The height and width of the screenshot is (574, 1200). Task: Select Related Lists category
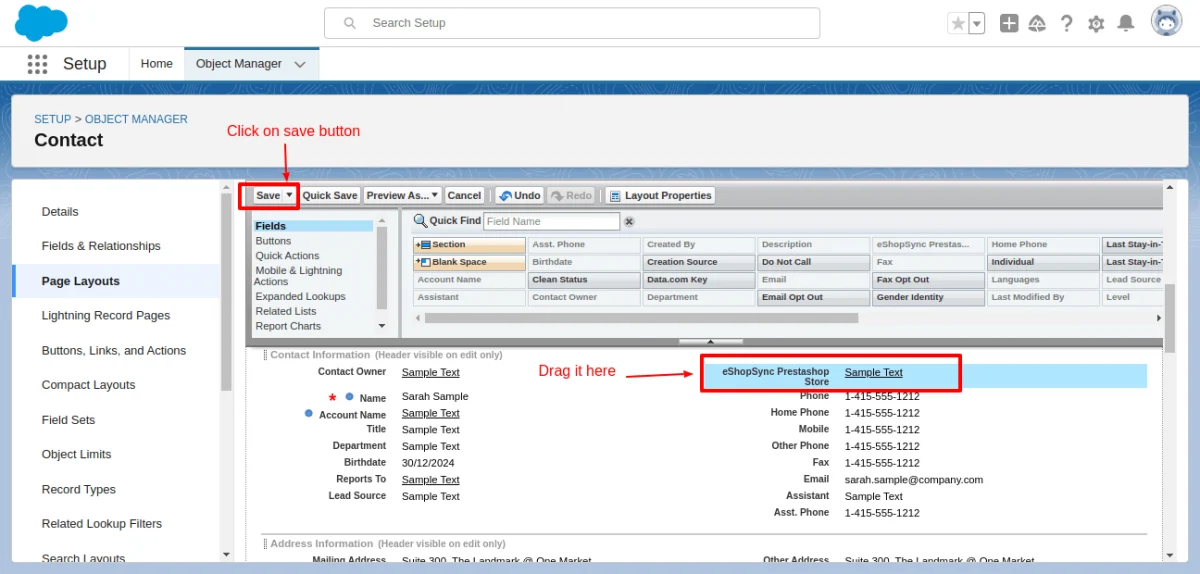[286, 312]
